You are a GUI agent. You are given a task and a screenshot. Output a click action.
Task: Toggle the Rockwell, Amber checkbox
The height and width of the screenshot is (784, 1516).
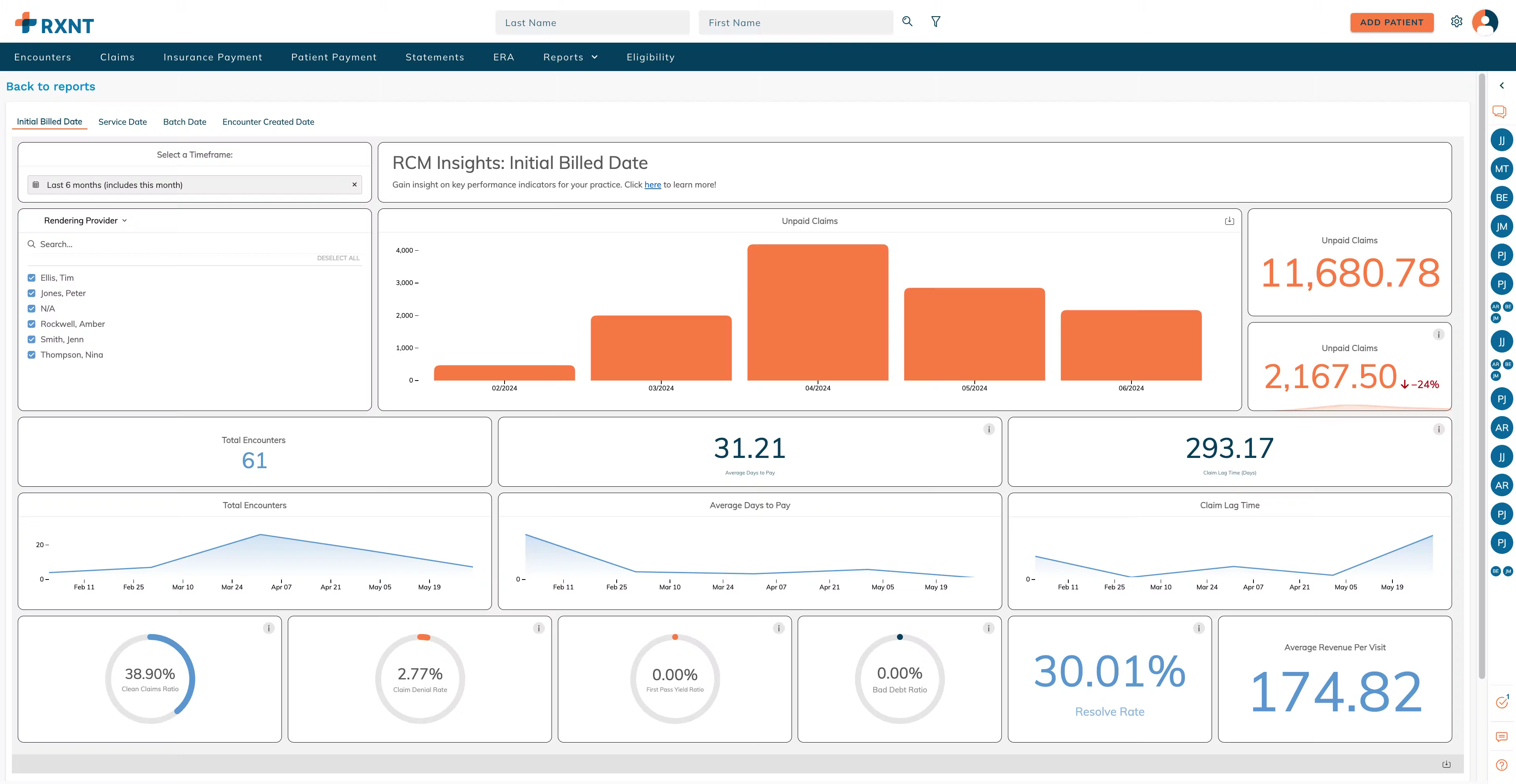tap(32, 324)
